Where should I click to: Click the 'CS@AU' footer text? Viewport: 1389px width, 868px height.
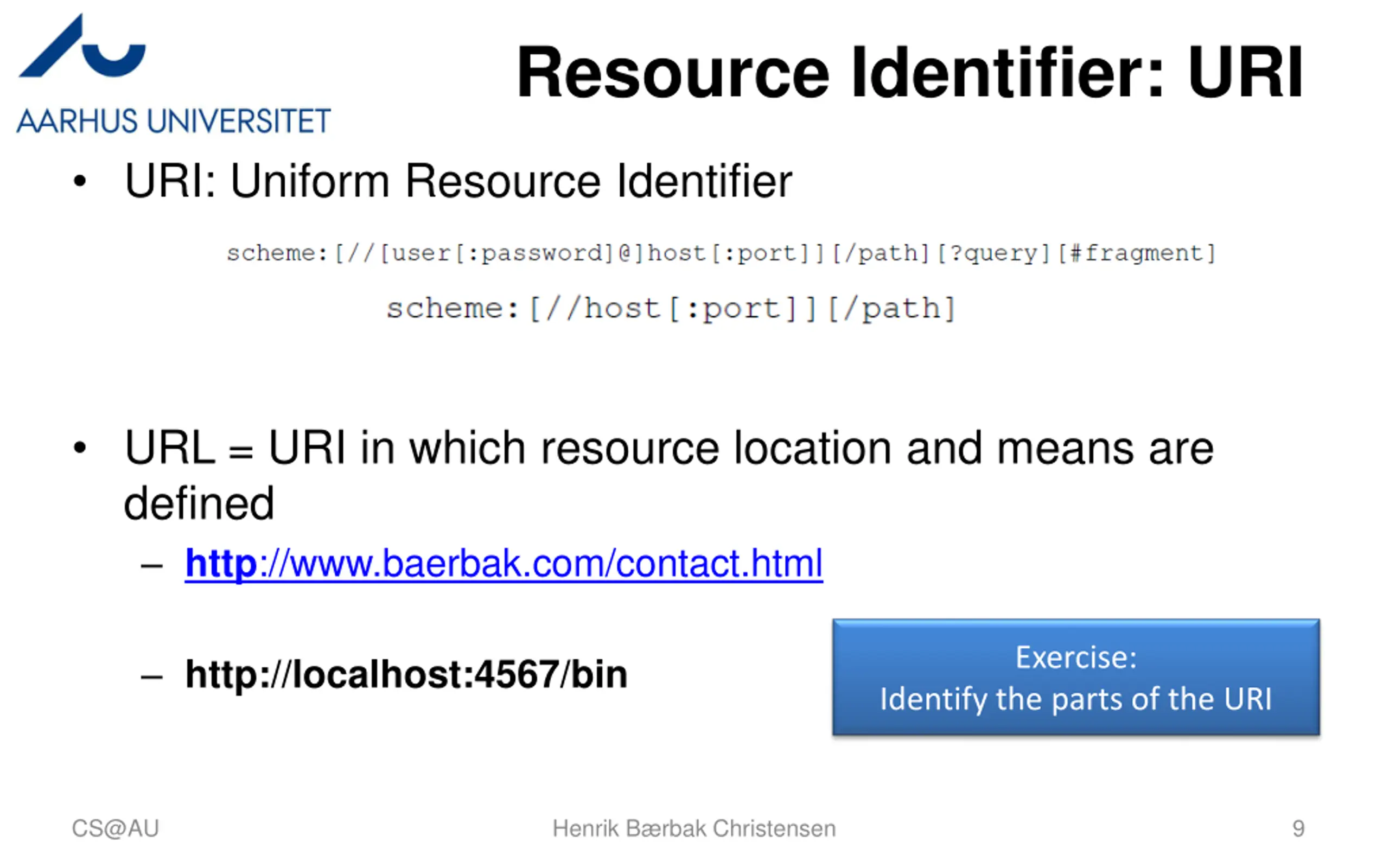tap(115, 828)
